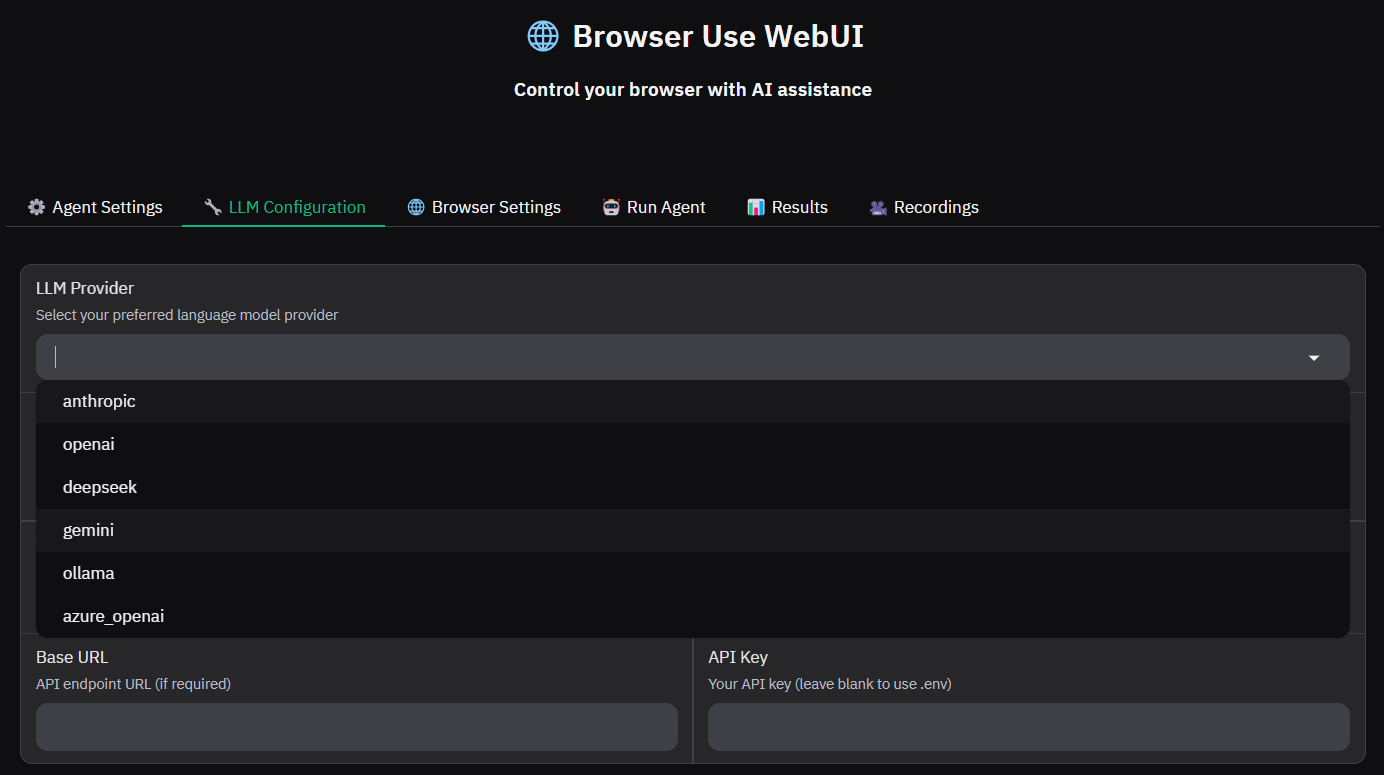Click the Base URL input field

pyautogui.click(x=357, y=727)
